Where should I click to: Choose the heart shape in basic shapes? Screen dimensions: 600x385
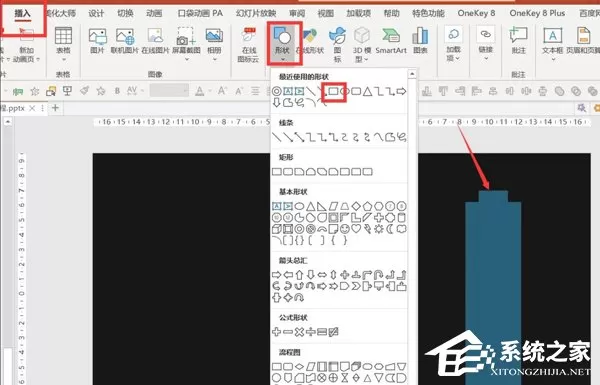tap(356, 229)
